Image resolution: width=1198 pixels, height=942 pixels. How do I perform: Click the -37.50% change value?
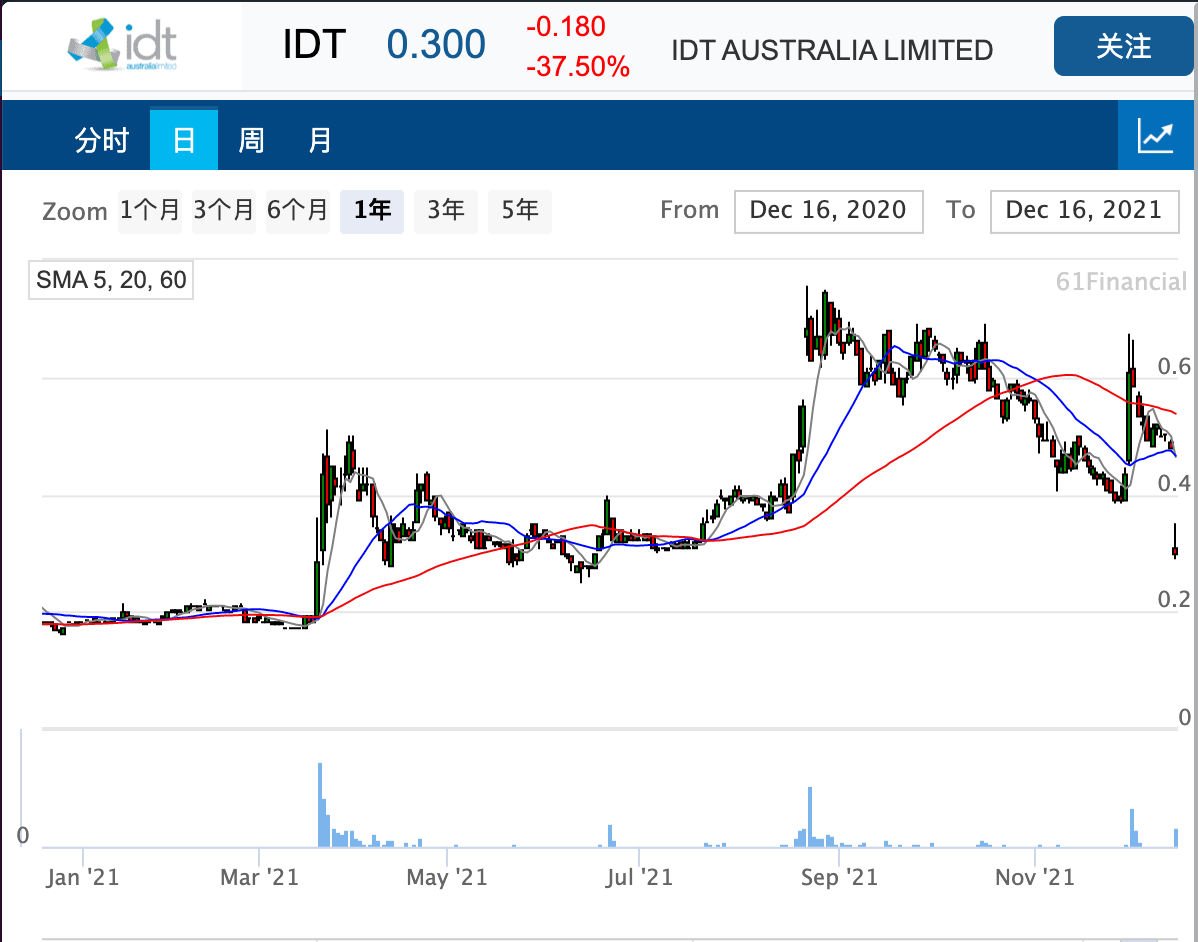pyautogui.click(x=578, y=67)
